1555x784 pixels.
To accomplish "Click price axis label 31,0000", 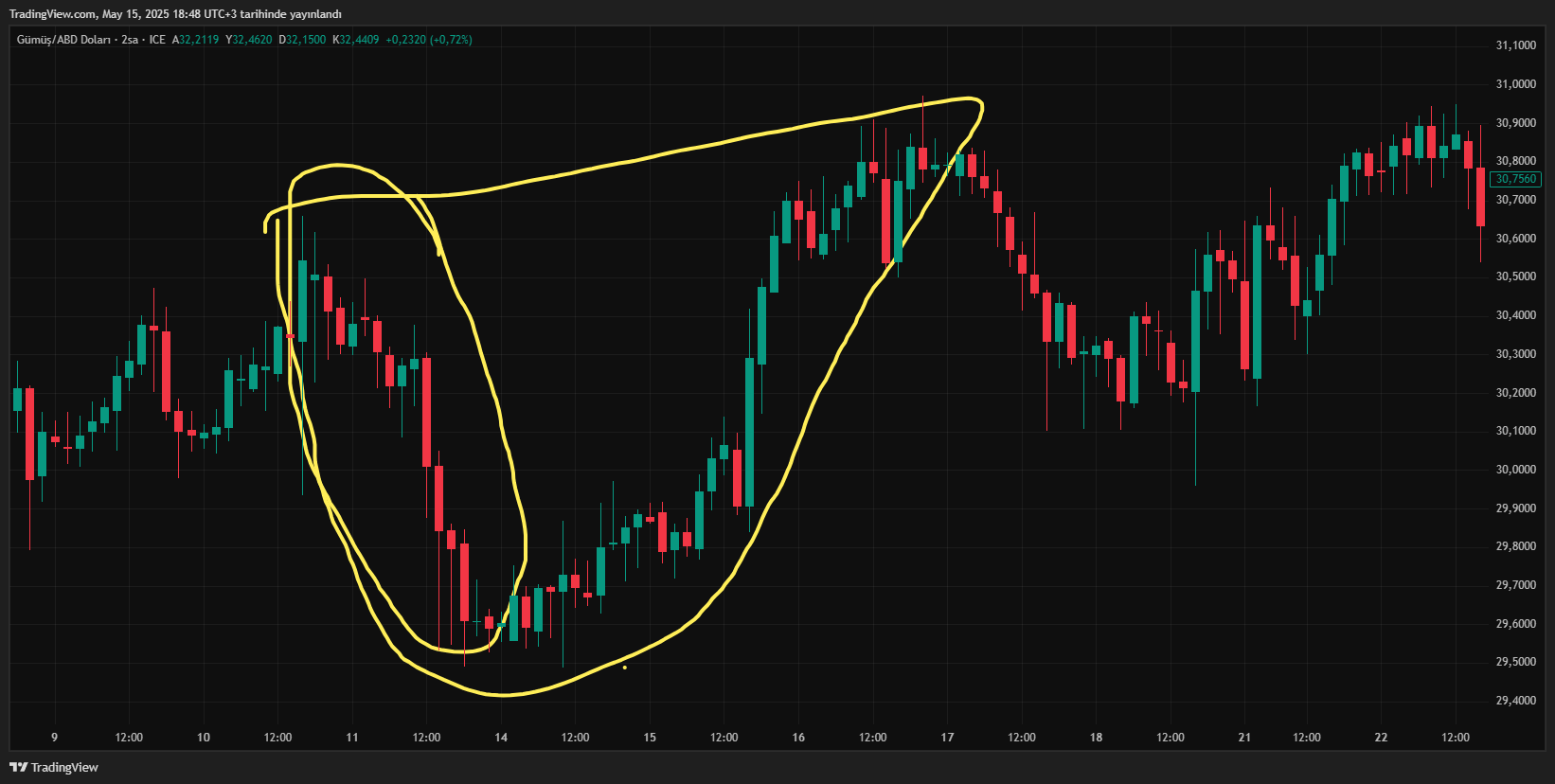I will click(1516, 84).
